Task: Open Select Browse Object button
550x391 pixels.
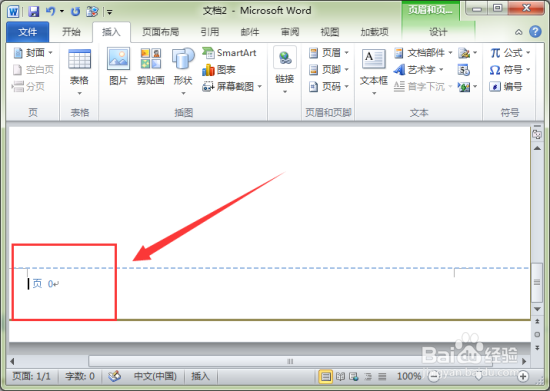Action: point(537,335)
